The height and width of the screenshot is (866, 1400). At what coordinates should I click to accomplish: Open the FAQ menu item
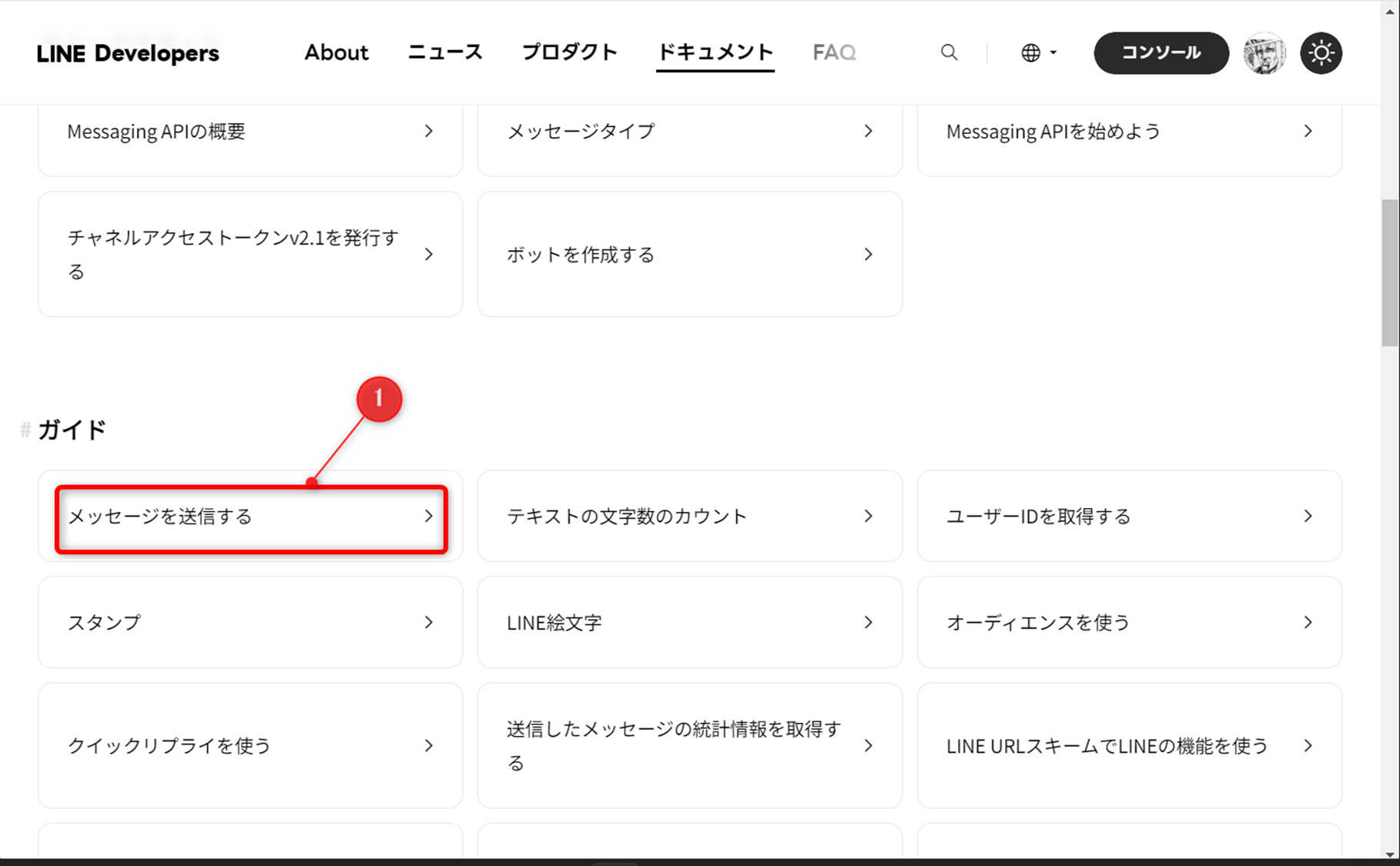(x=834, y=52)
